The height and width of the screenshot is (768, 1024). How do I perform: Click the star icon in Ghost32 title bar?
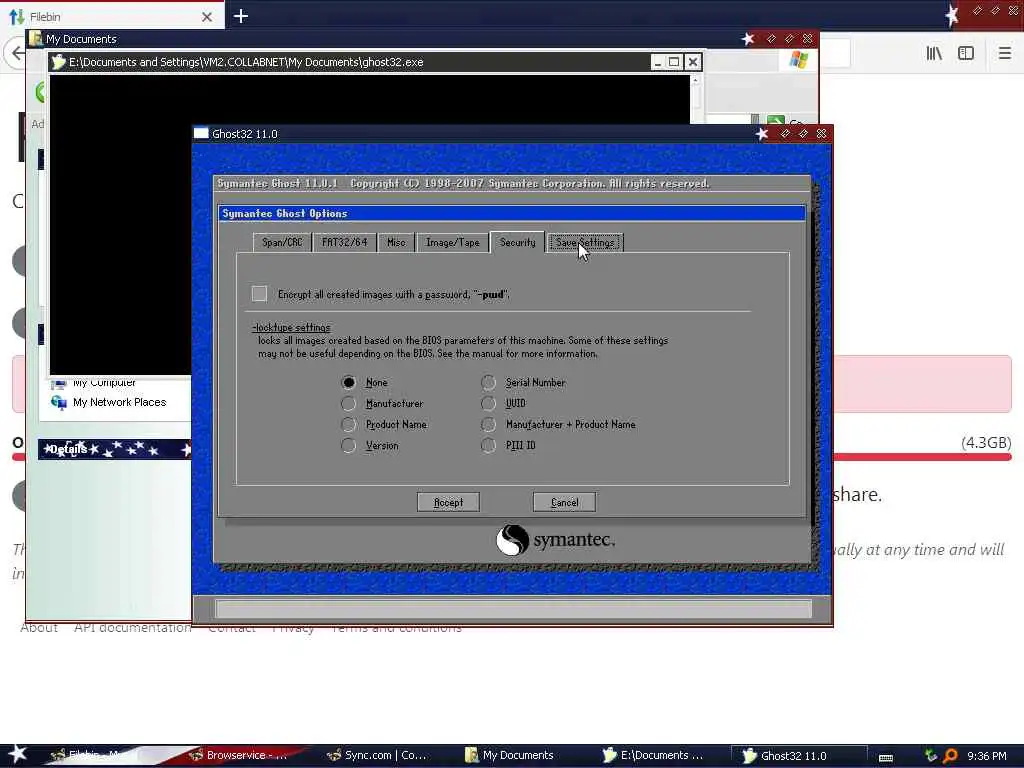[761, 134]
